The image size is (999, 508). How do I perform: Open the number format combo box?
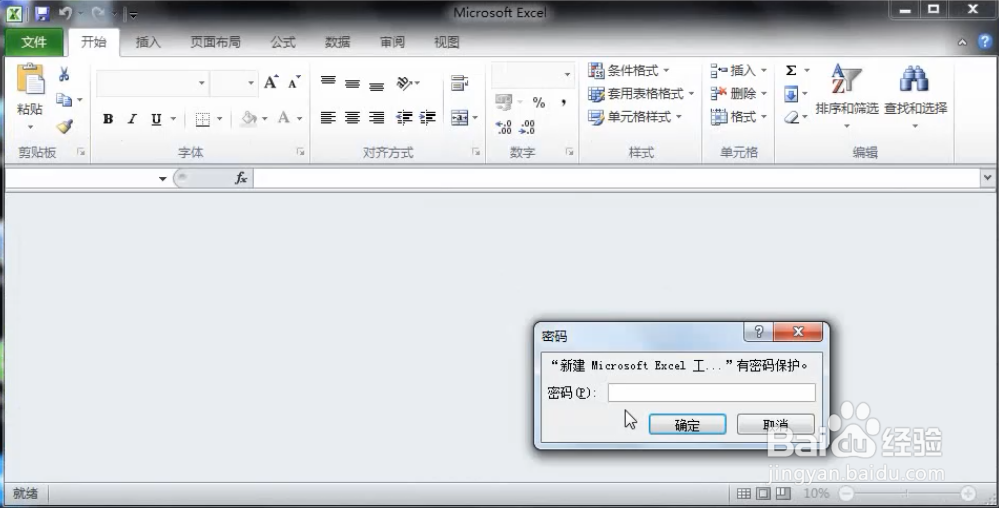tap(533, 74)
